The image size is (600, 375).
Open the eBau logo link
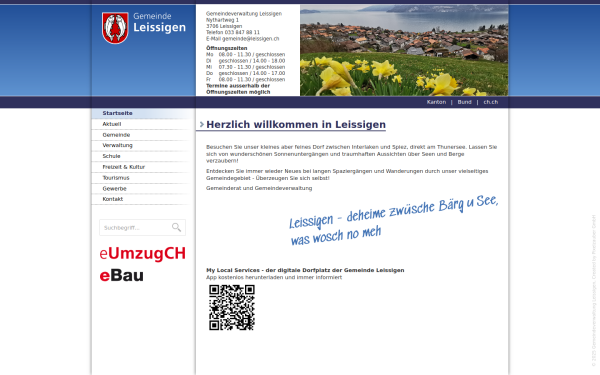121,276
